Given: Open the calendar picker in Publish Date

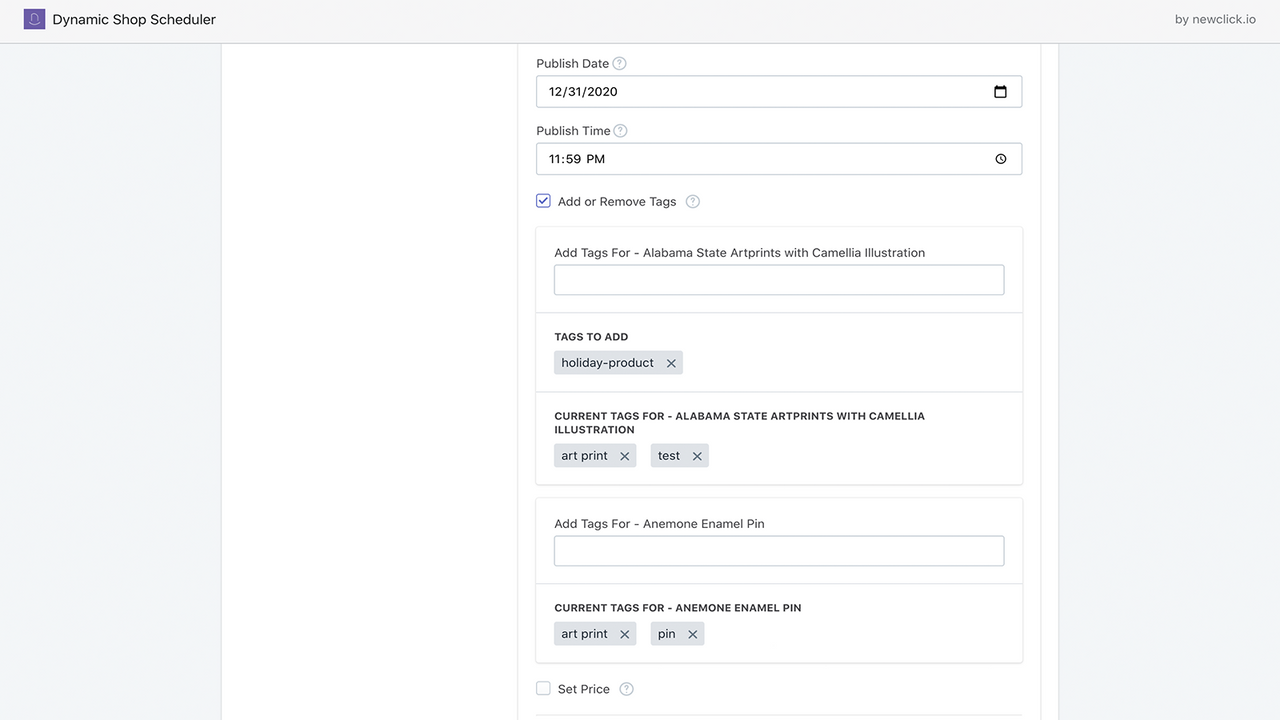Looking at the screenshot, I should click(1000, 92).
